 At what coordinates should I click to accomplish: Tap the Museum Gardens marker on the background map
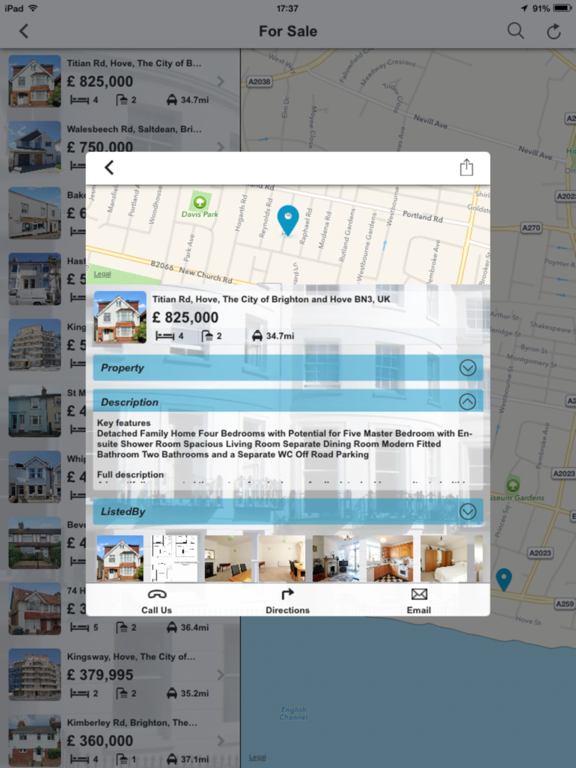(513, 483)
